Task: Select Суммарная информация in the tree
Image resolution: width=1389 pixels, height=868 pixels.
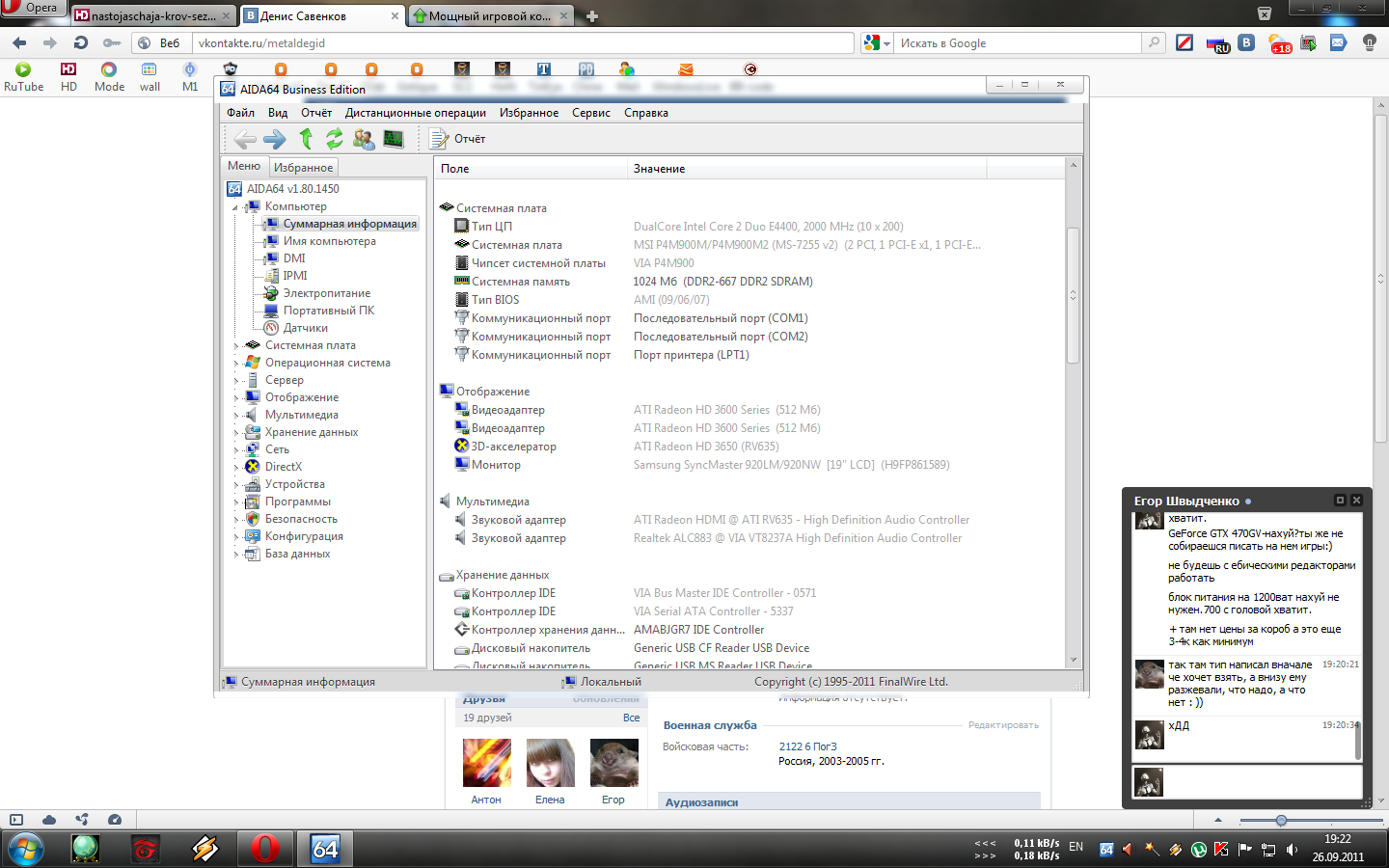Action: 349,224
